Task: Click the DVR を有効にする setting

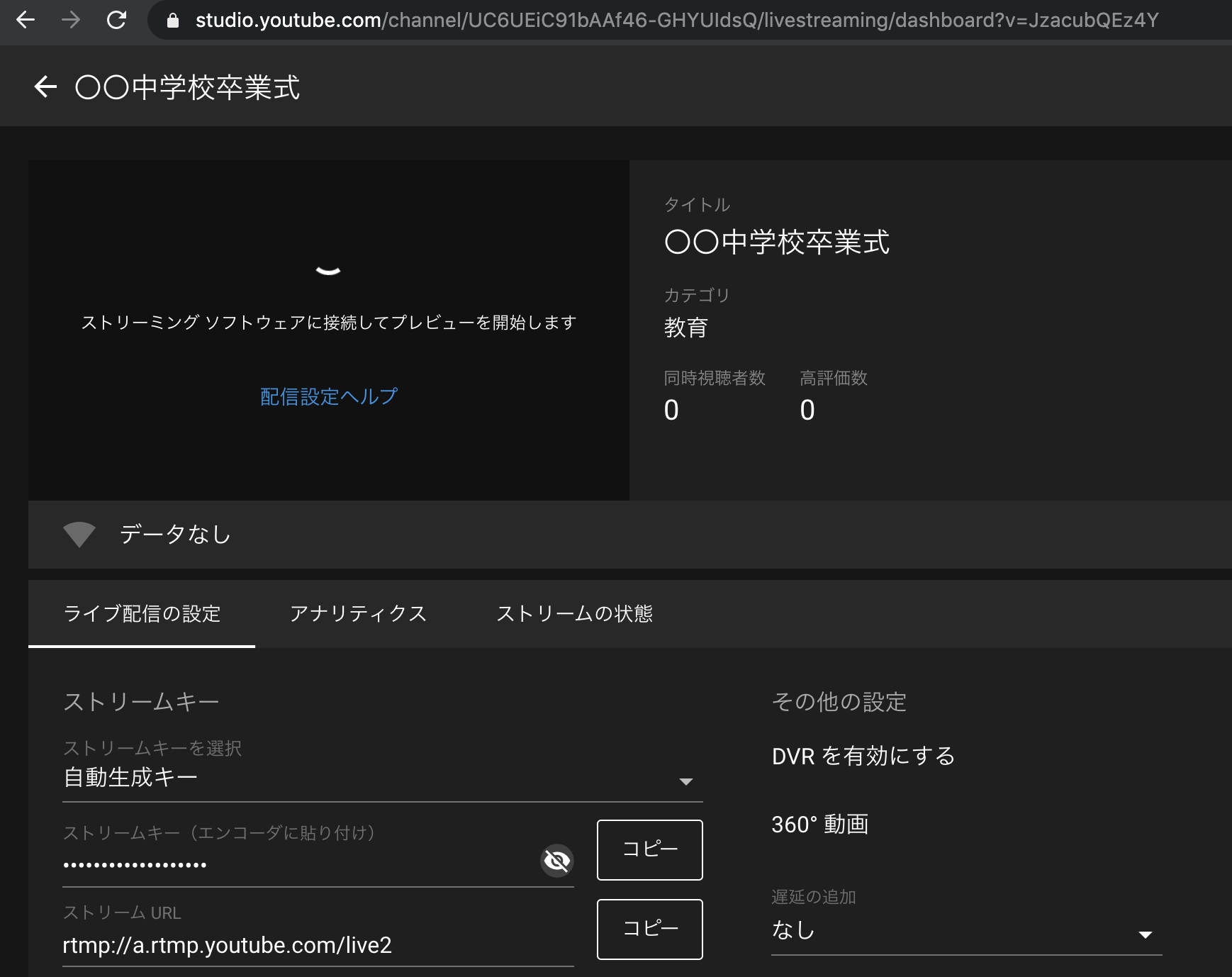Action: [863, 756]
